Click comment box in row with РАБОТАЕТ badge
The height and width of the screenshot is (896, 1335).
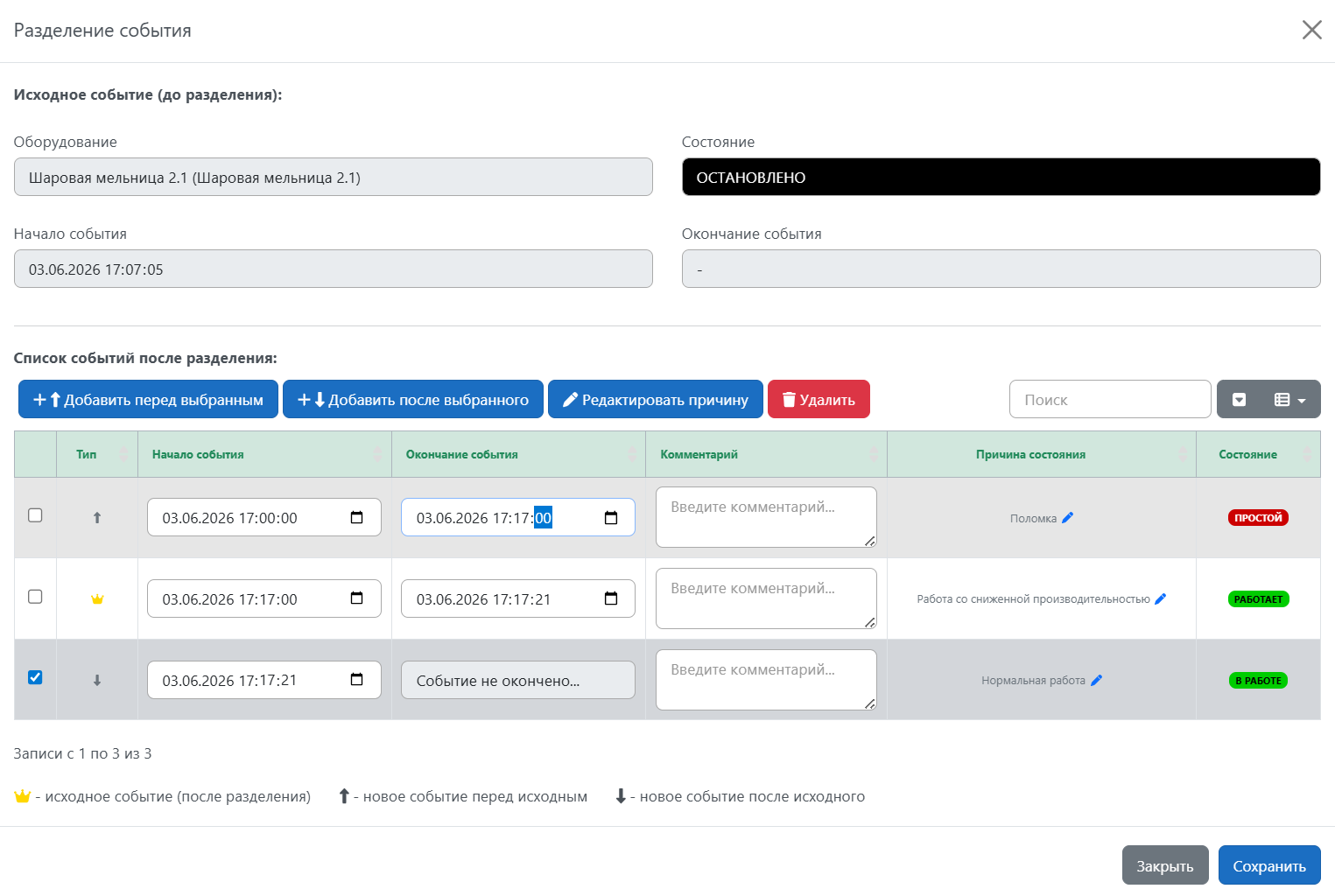[x=766, y=598]
